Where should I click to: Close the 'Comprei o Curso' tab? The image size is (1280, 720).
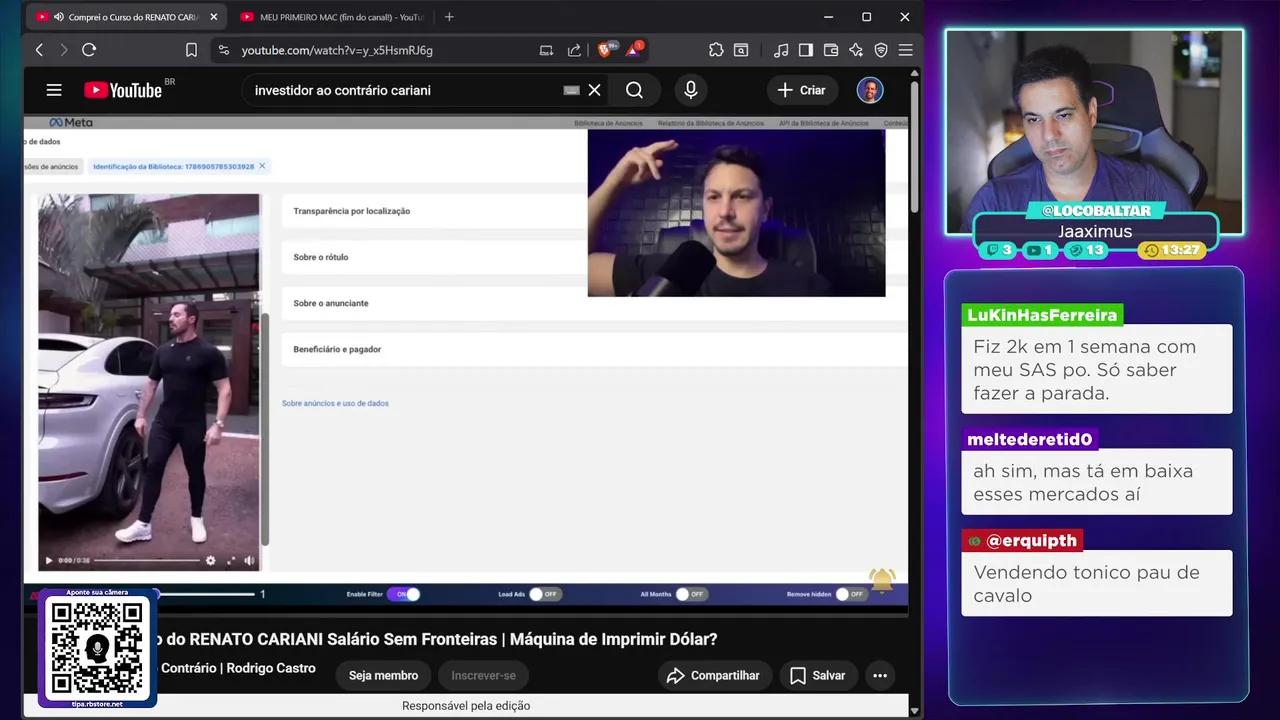pos(213,17)
